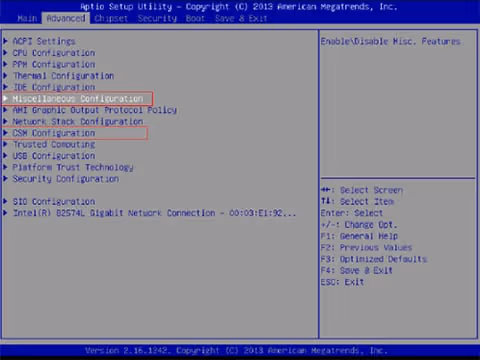Click the Version 2.16.1242 footer text

236,351
